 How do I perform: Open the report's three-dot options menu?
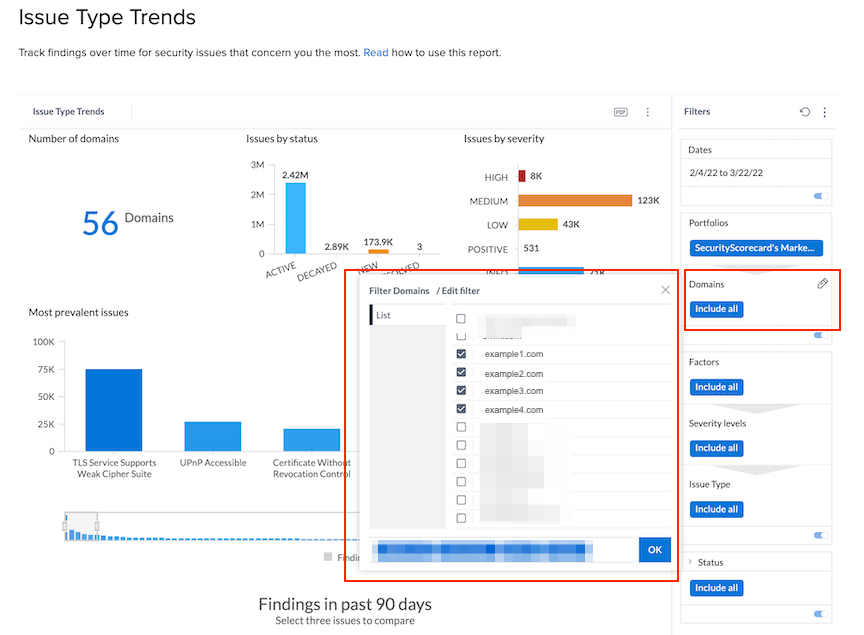click(647, 112)
